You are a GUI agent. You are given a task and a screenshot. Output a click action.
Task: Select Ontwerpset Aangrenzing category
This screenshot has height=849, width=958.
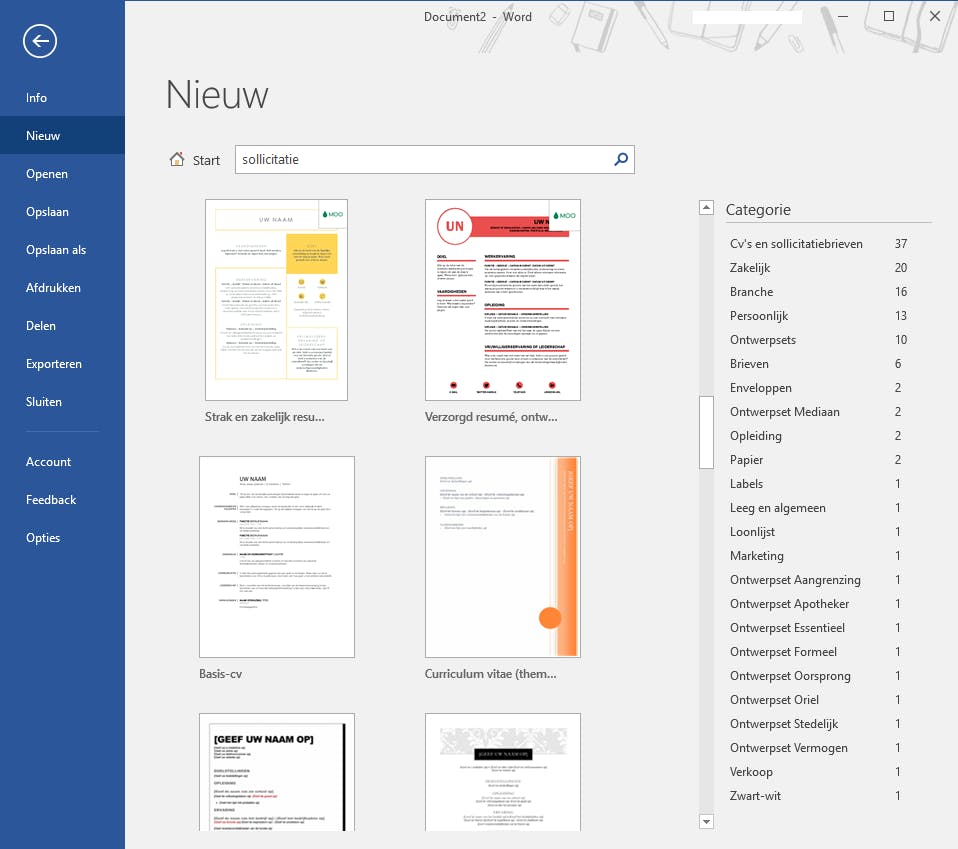(819, 580)
